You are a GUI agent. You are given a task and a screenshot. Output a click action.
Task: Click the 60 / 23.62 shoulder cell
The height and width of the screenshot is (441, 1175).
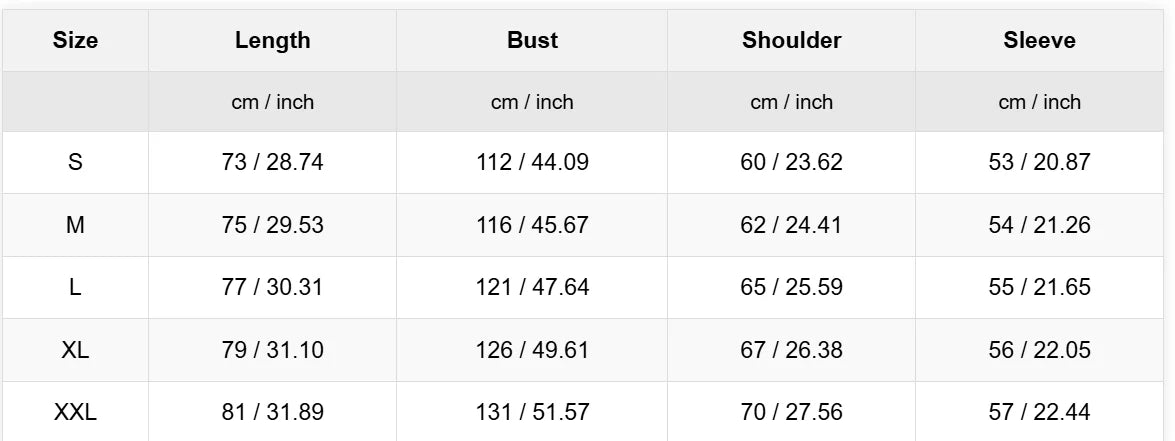(791, 162)
